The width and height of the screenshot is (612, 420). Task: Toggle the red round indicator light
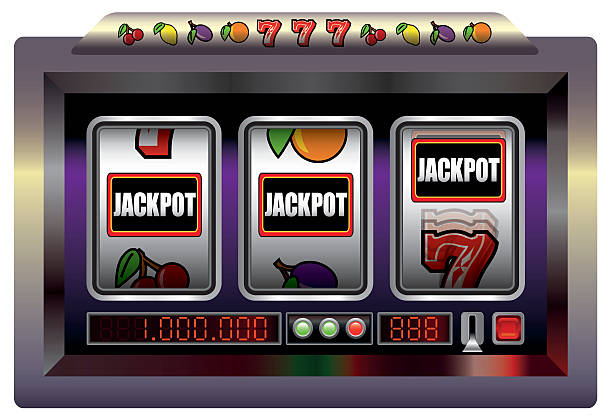point(356,328)
